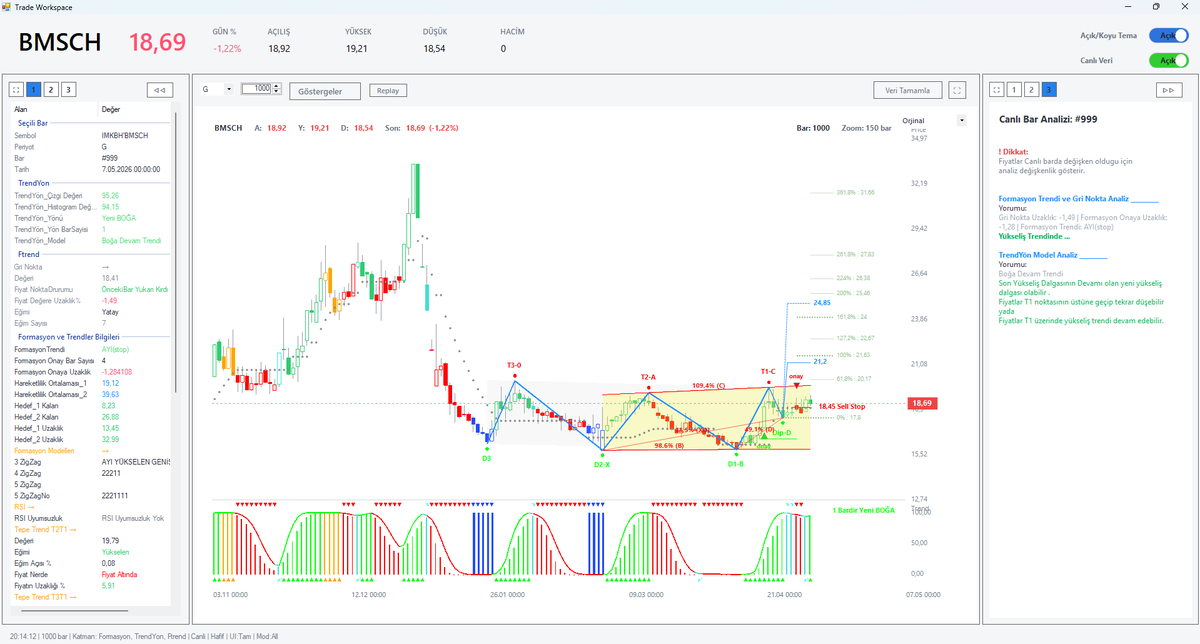This screenshot has width=1200, height=644.
Task: Click the T3-0 marker on chart
Action: pos(514,365)
